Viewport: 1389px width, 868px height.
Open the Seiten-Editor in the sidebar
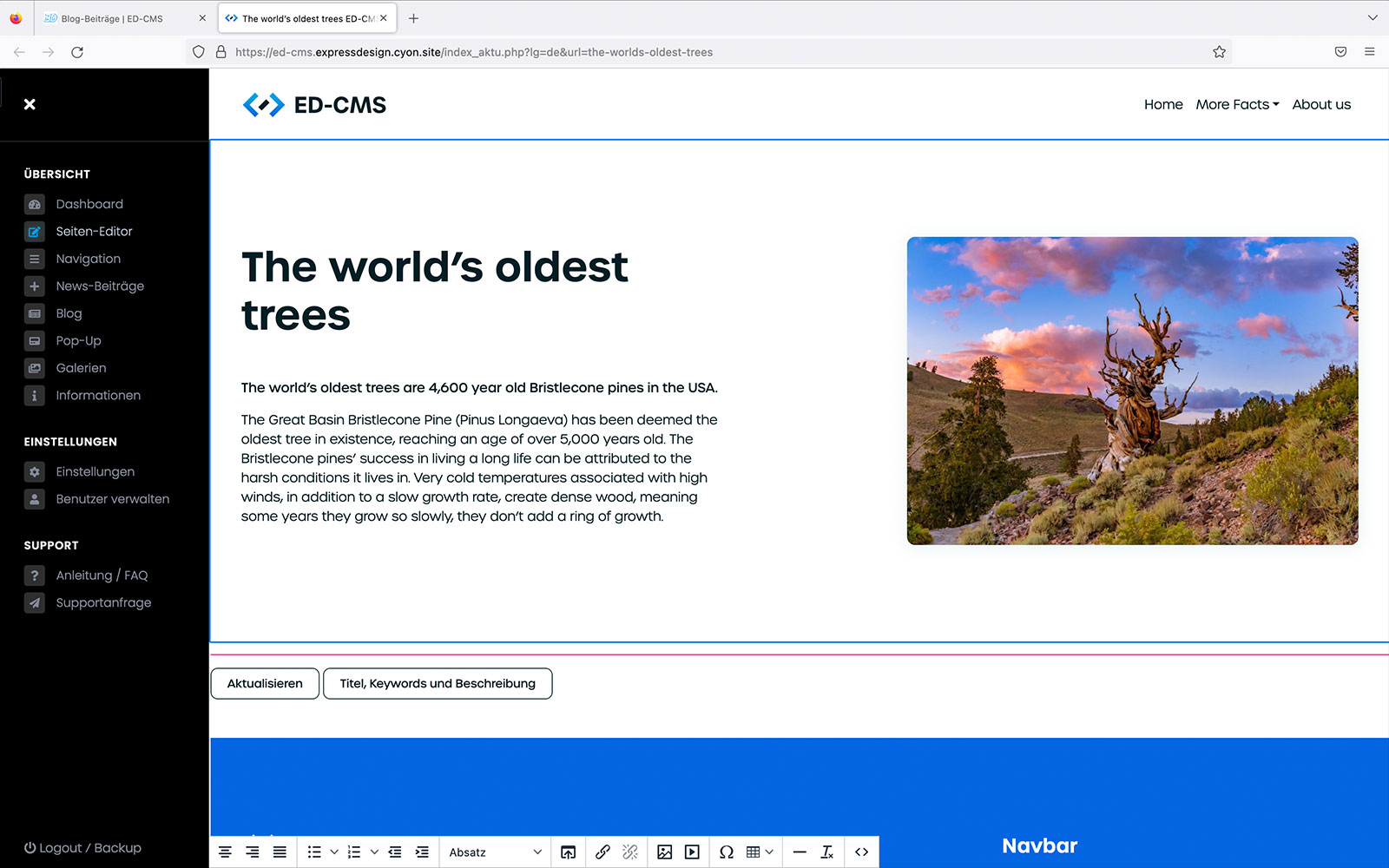tap(94, 232)
